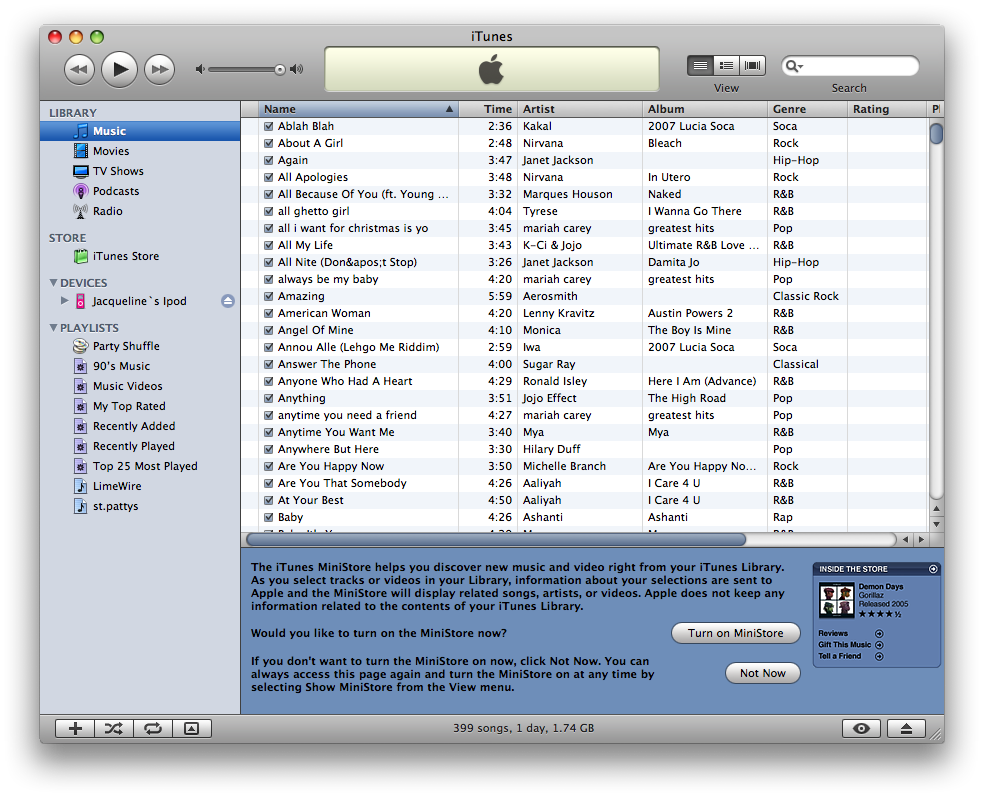Uncheck the About A Girl song

click(x=269, y=143)
